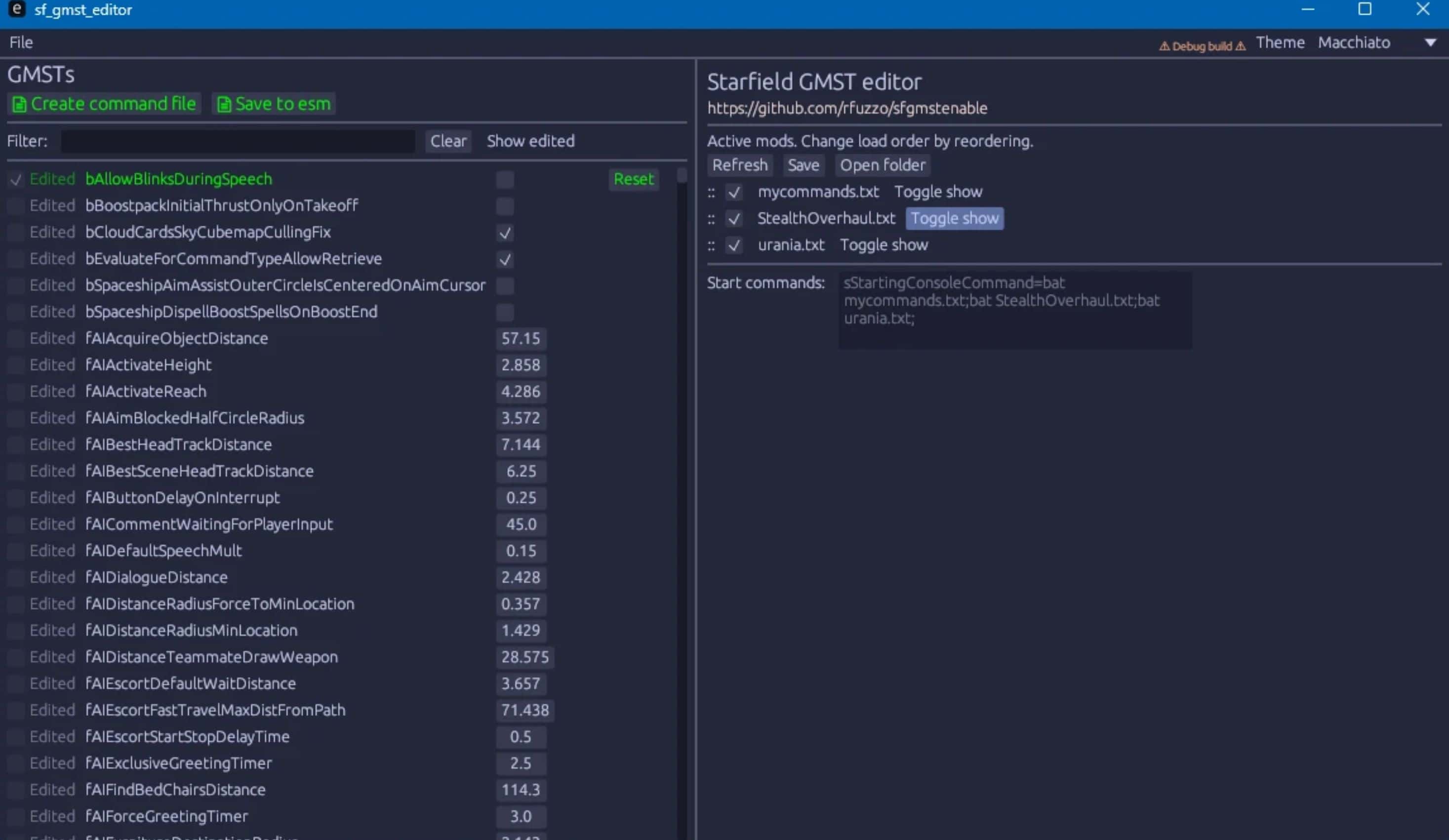The image size is (1449, 840).
Task: Click inside the Filter input field
Action: pyautogui.click(x=238, y=141)
